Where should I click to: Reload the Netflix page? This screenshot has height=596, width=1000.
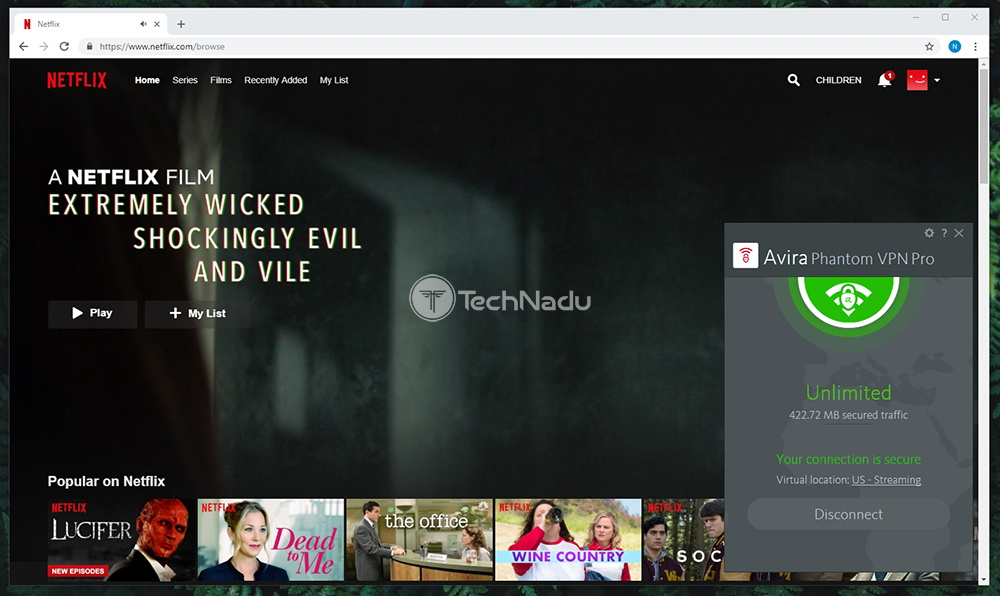(64, 47)
